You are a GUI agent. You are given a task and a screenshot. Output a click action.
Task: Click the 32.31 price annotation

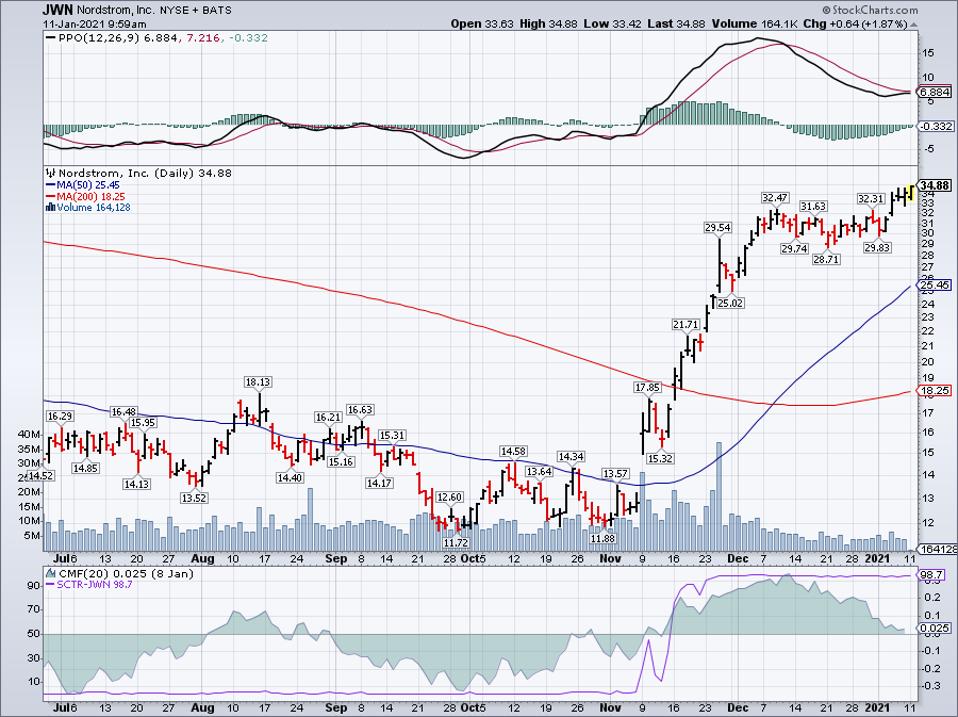pos(871,199)
